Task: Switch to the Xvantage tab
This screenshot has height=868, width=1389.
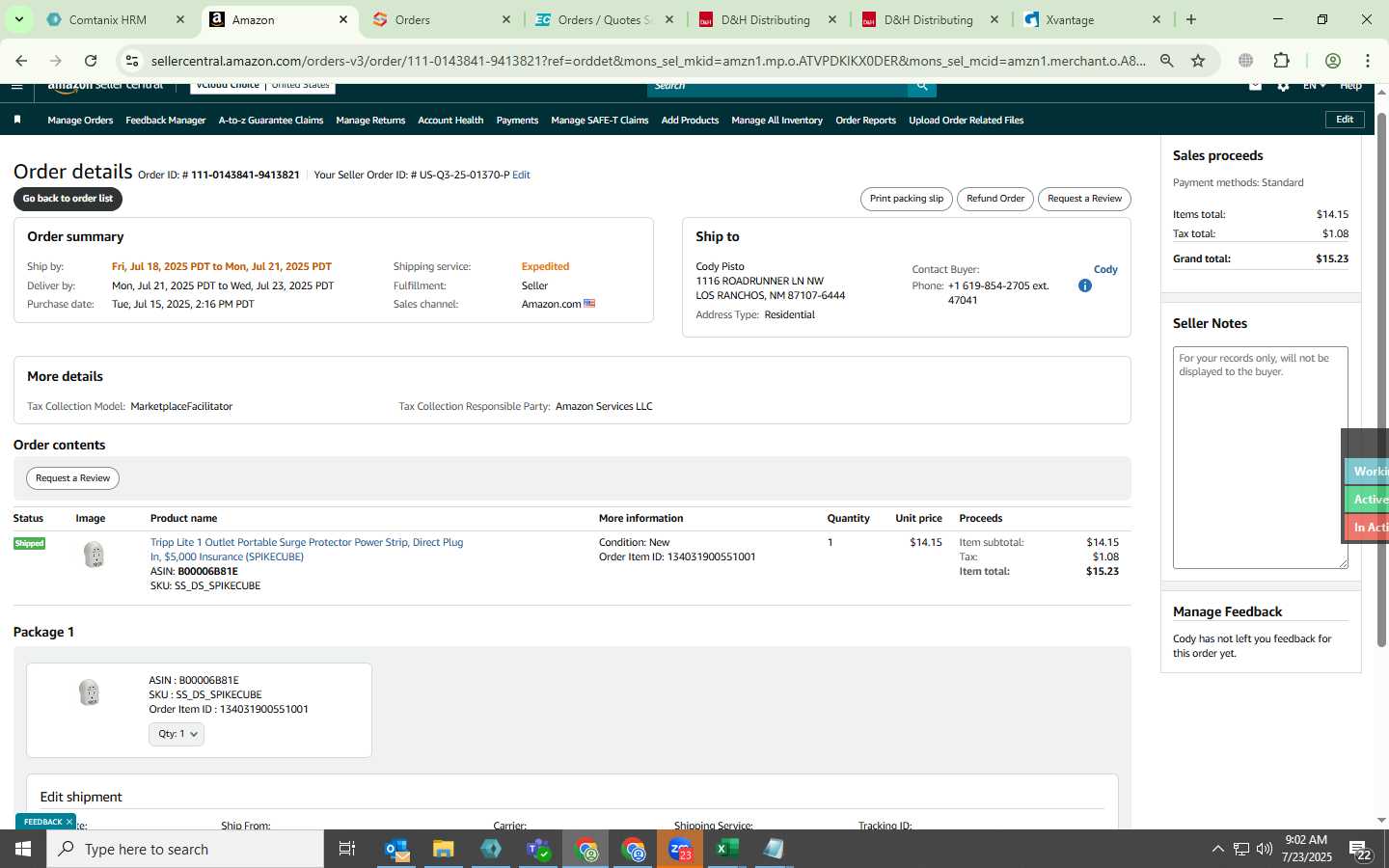Action: 1094,19
